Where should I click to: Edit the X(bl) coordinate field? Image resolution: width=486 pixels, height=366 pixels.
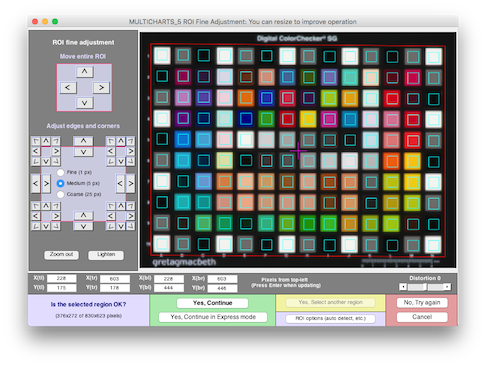click(x=169, y=279)
